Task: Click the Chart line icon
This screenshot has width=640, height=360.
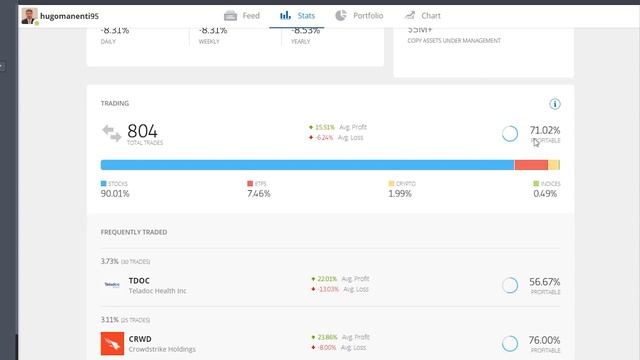Action: click(x=410, y=16)
